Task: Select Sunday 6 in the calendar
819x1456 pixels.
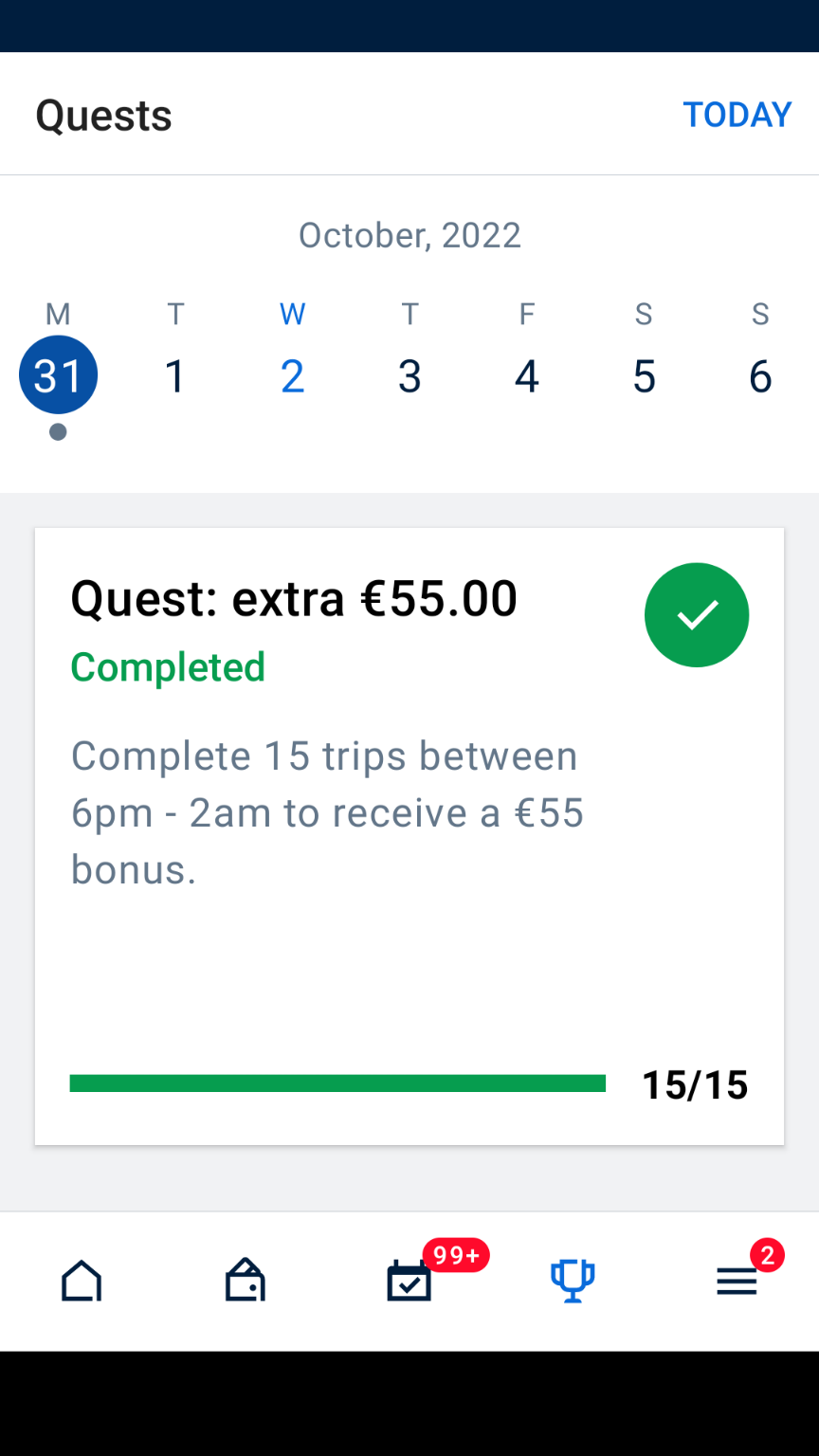Action: point(760,376)
